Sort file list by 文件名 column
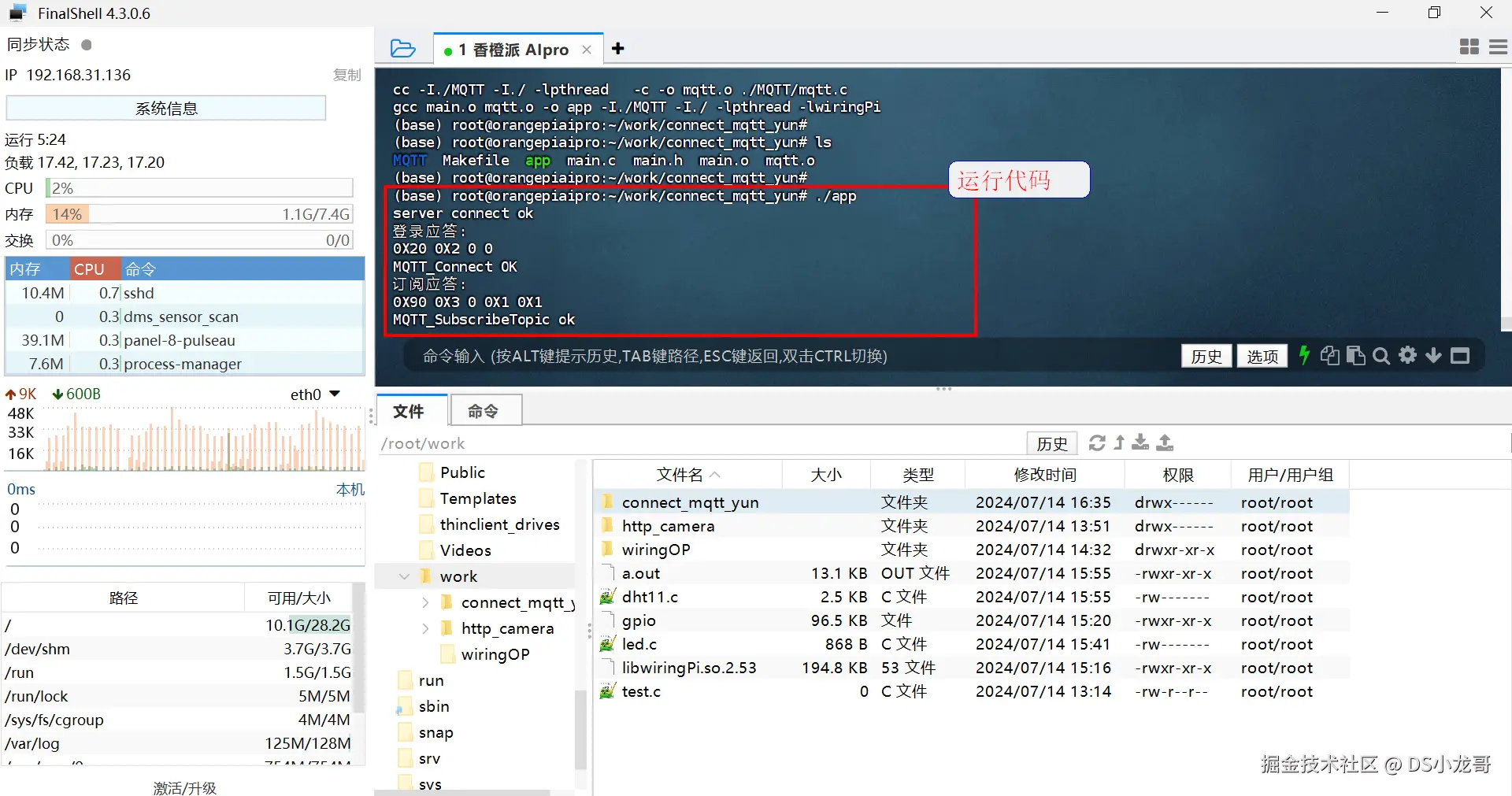The image size is (1512, 796). click(687, 475)
